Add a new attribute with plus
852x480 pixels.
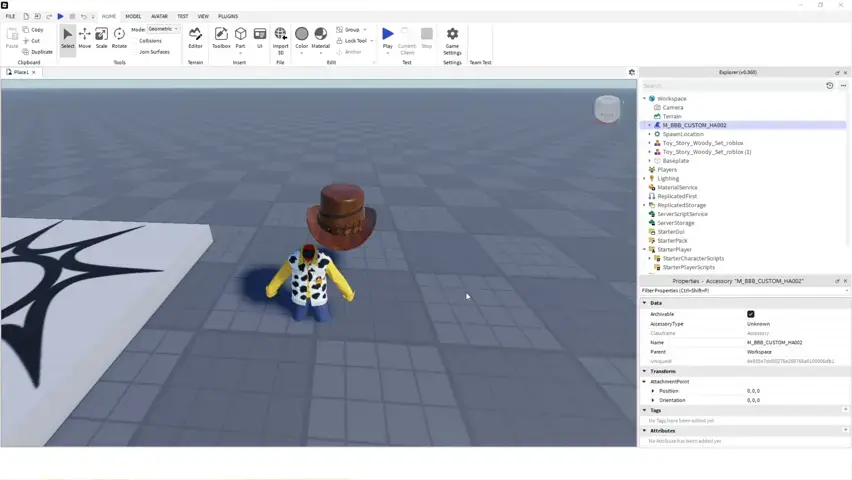pyautogui.click(x=845, y=430)
